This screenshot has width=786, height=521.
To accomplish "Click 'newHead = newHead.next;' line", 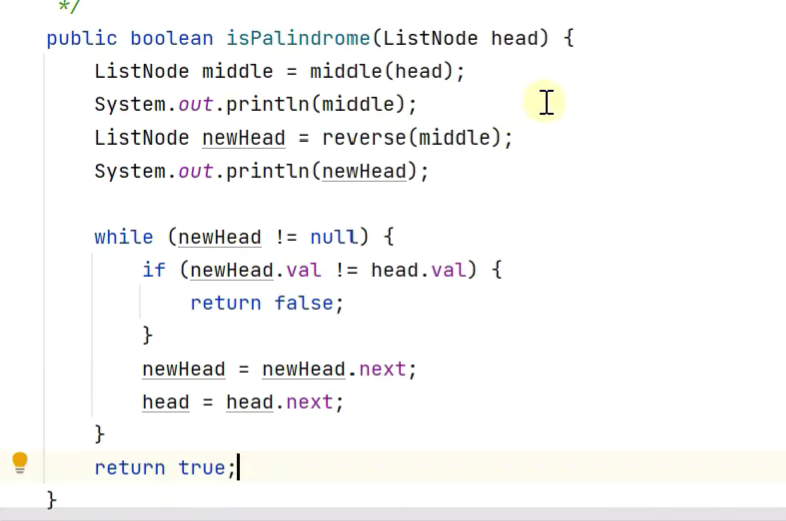I will 279,370.
